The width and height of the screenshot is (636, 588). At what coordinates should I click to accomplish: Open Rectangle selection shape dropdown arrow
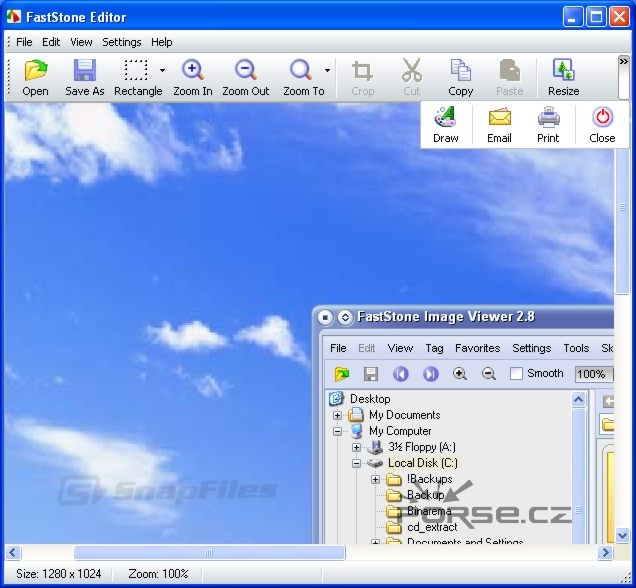pyautogui.click(x=162, y=71)
